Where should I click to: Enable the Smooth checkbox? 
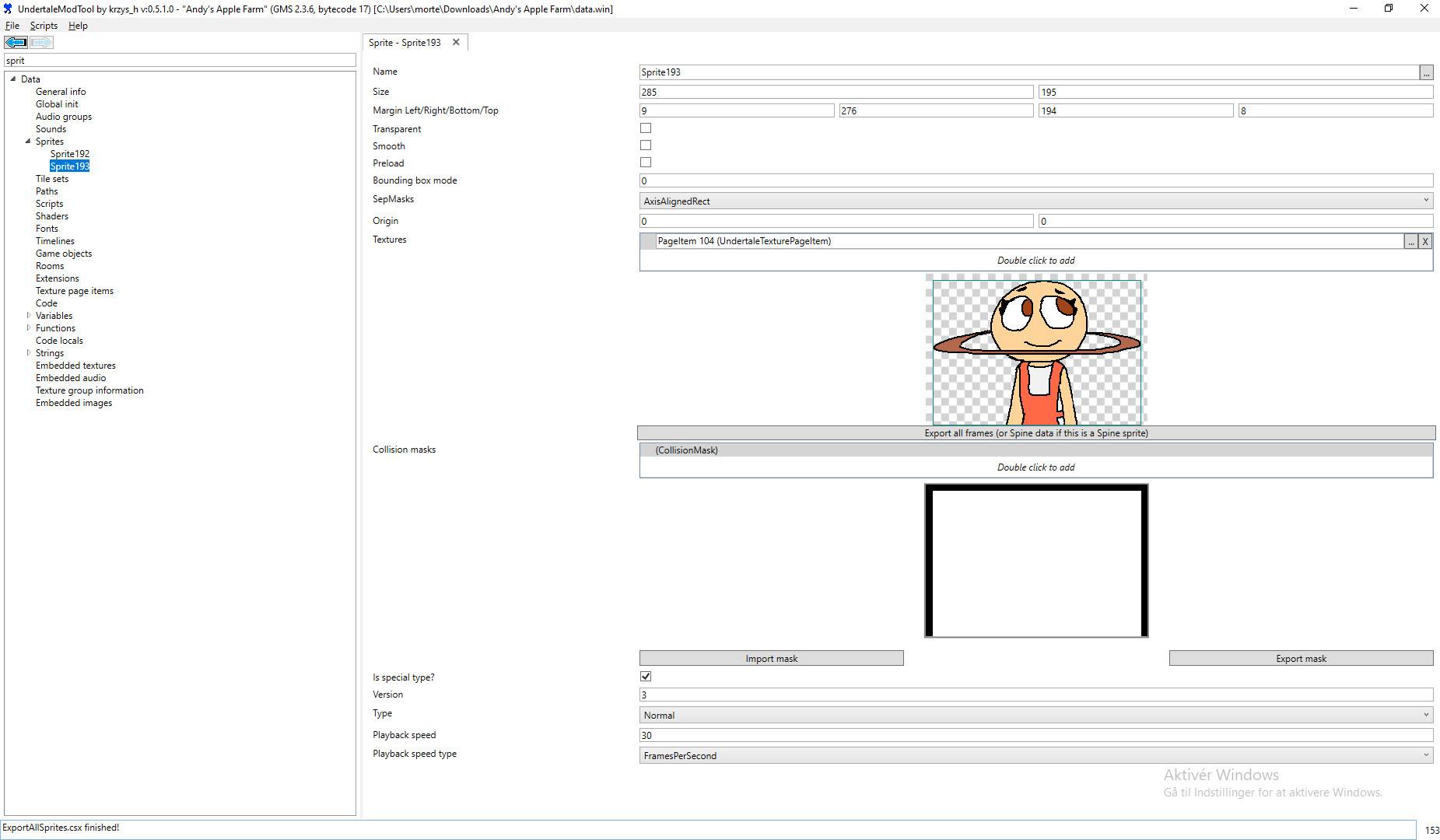[x=646, y=145]
